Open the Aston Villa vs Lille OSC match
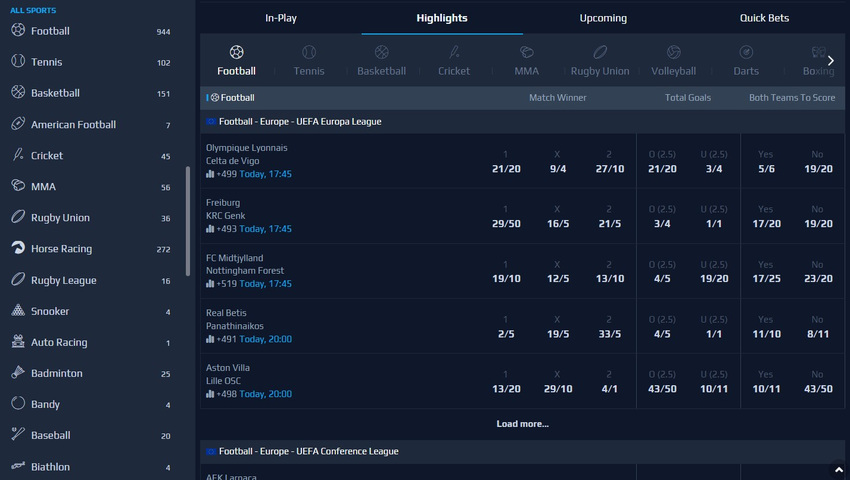 [228, 374]
